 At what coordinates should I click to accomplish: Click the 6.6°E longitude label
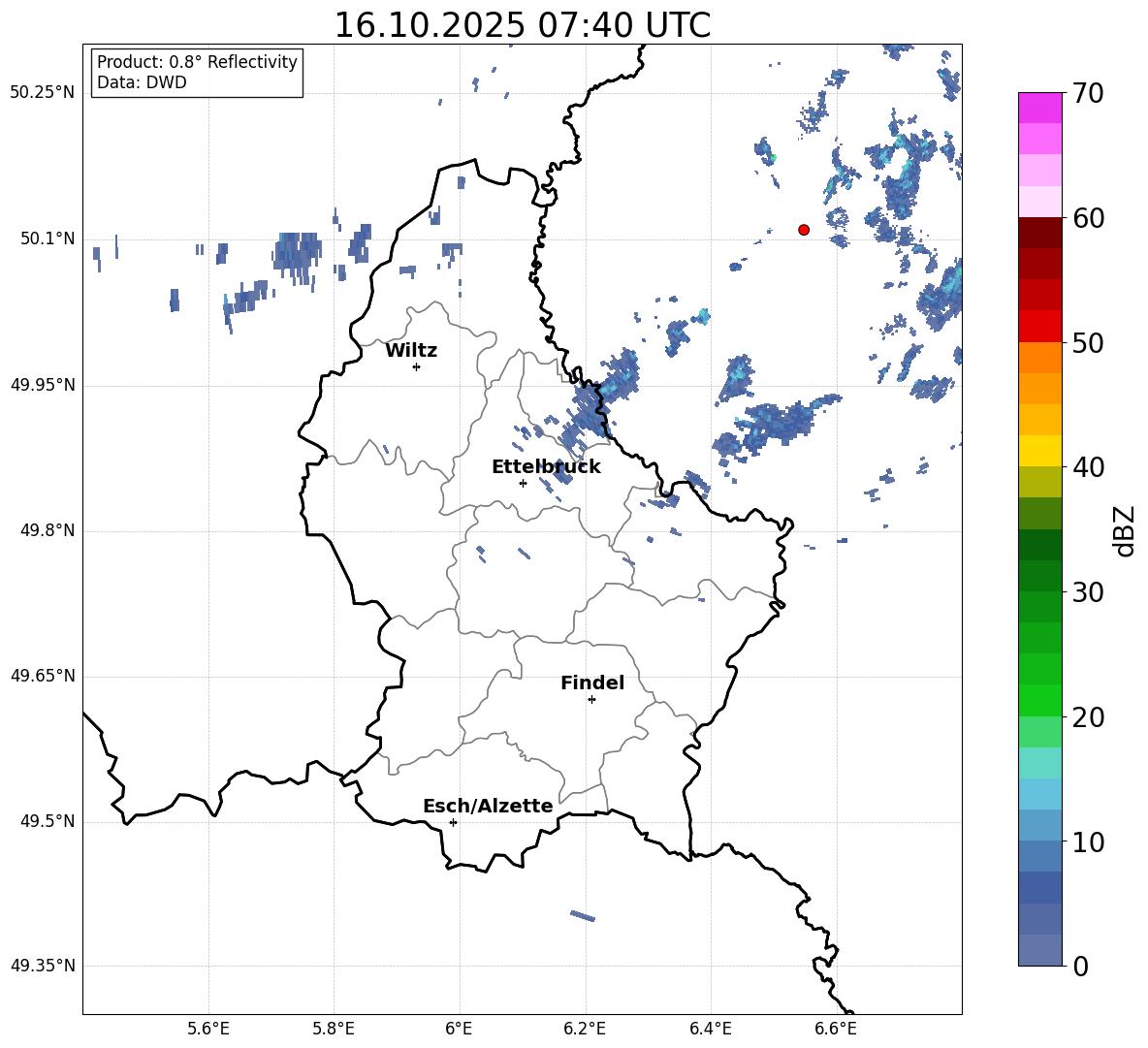pyautogui.click(x=836, y=1029)
